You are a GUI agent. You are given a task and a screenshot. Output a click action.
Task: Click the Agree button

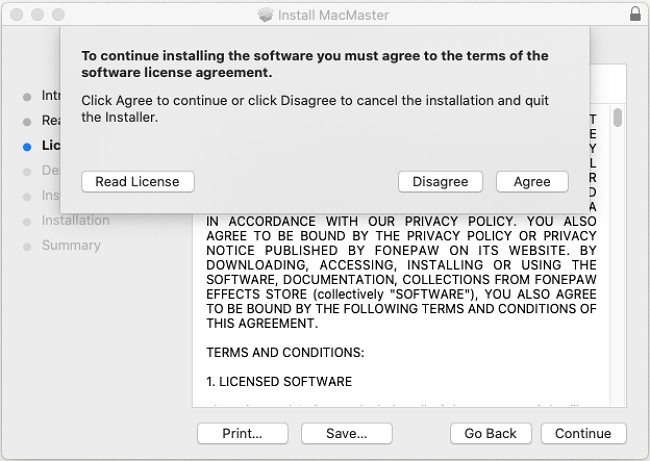pyautogui.click(x=532, y=182)
